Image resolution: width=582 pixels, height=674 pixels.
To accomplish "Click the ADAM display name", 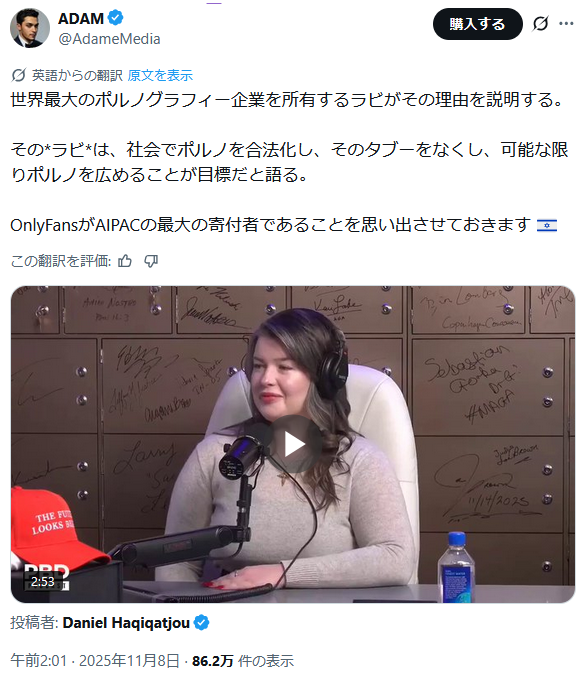I will pyautogui.click(x=81, y=18).
